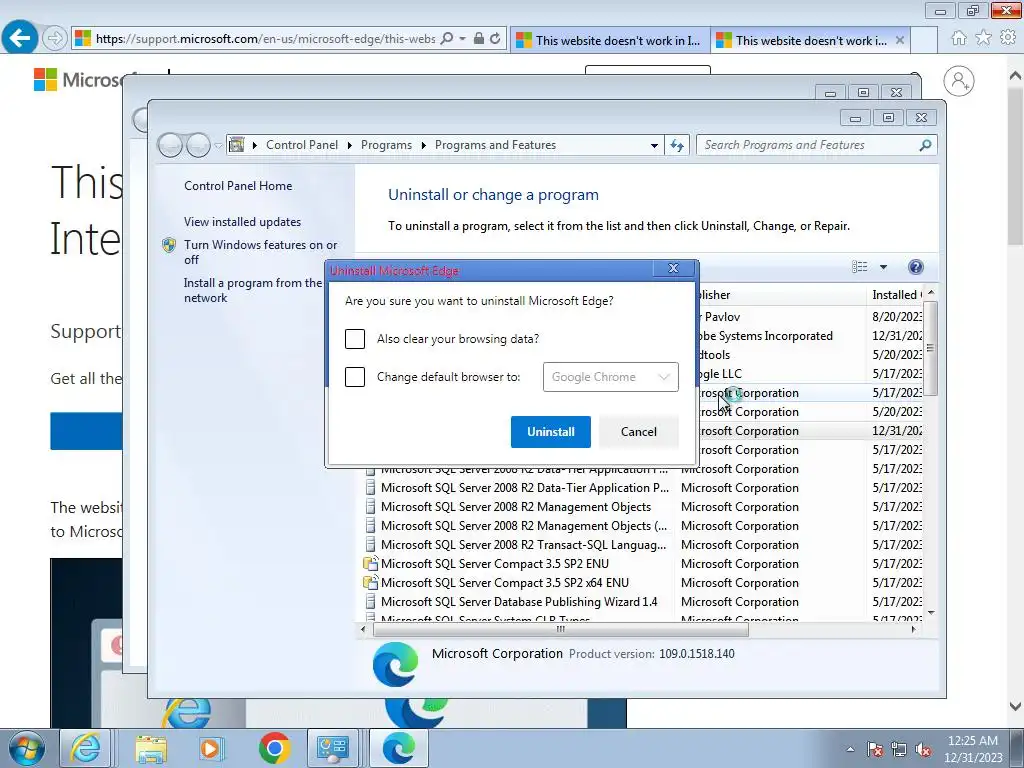Cancel the Uninstall Microsoft Edge dialog
Viewport: 1024px width, 768px height.
pyautogui.click(x=639, y=432)
